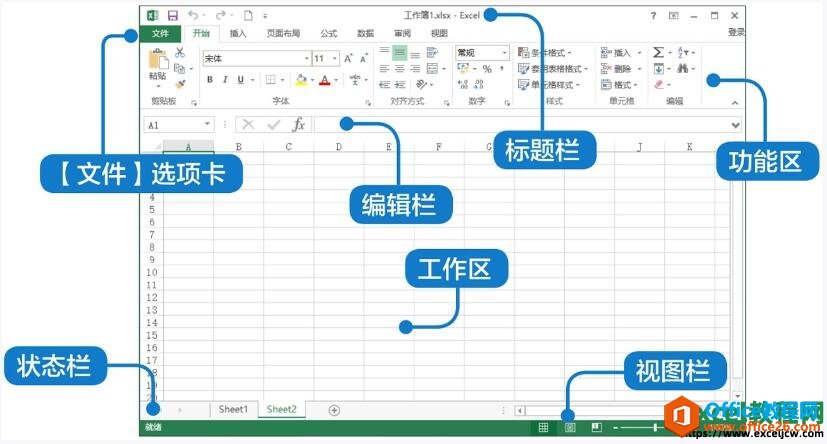Undo the last action in quick access

[193, 15]
